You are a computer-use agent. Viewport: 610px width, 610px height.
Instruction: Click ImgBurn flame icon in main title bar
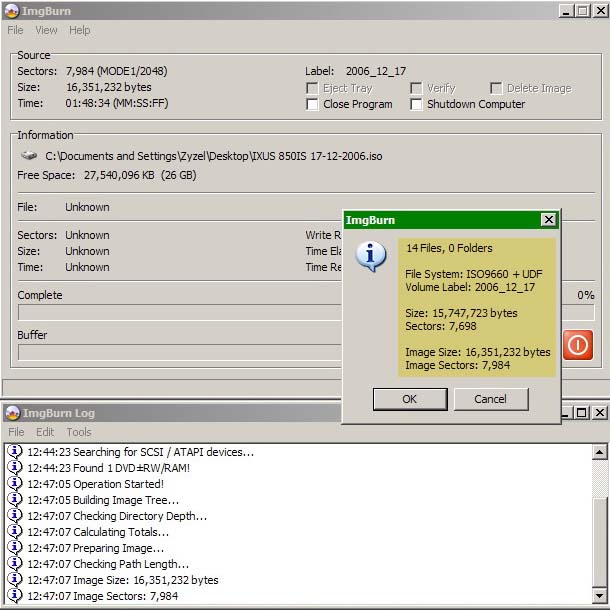pos(12,11)
